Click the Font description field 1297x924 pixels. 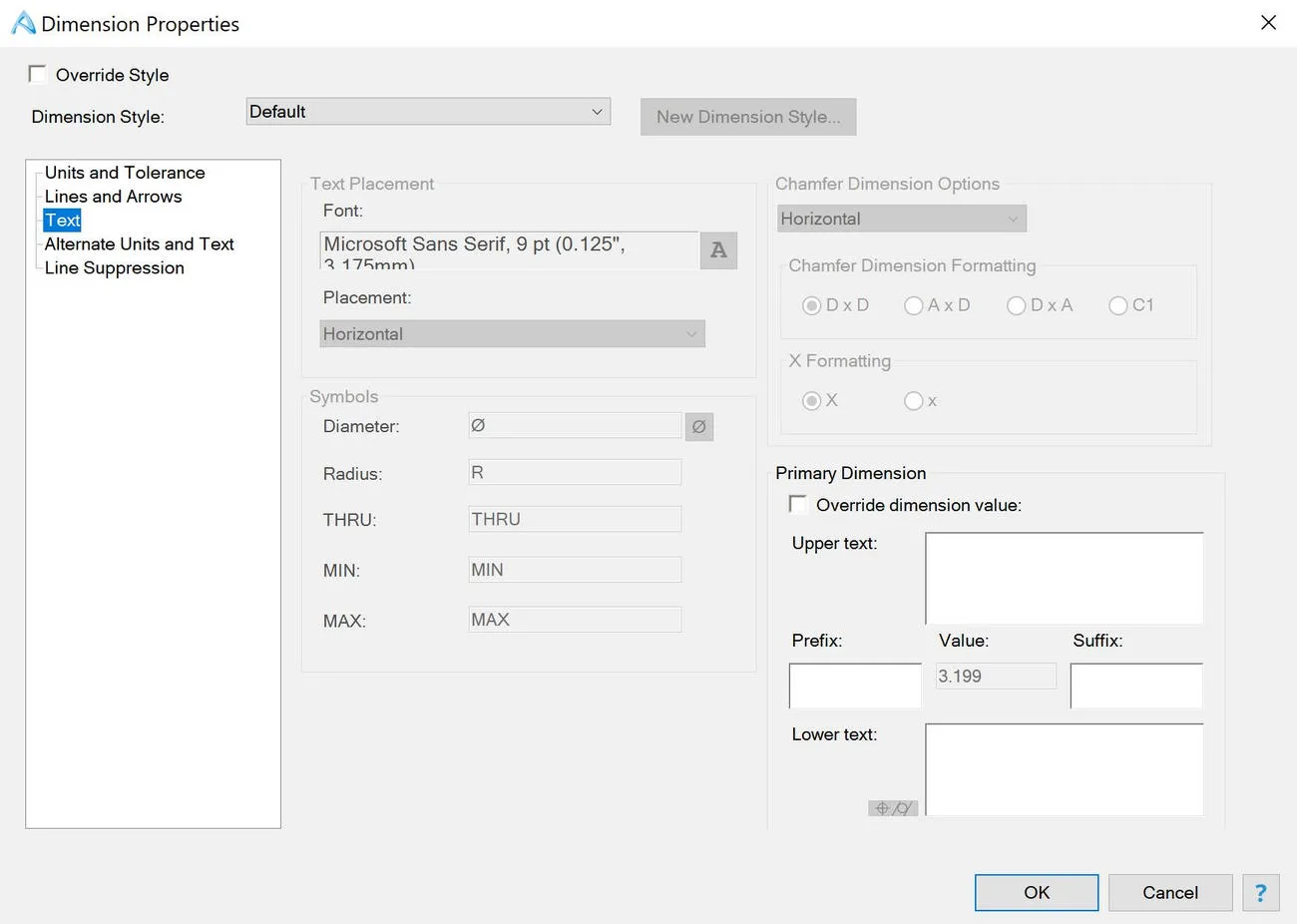tap(509, 250)
